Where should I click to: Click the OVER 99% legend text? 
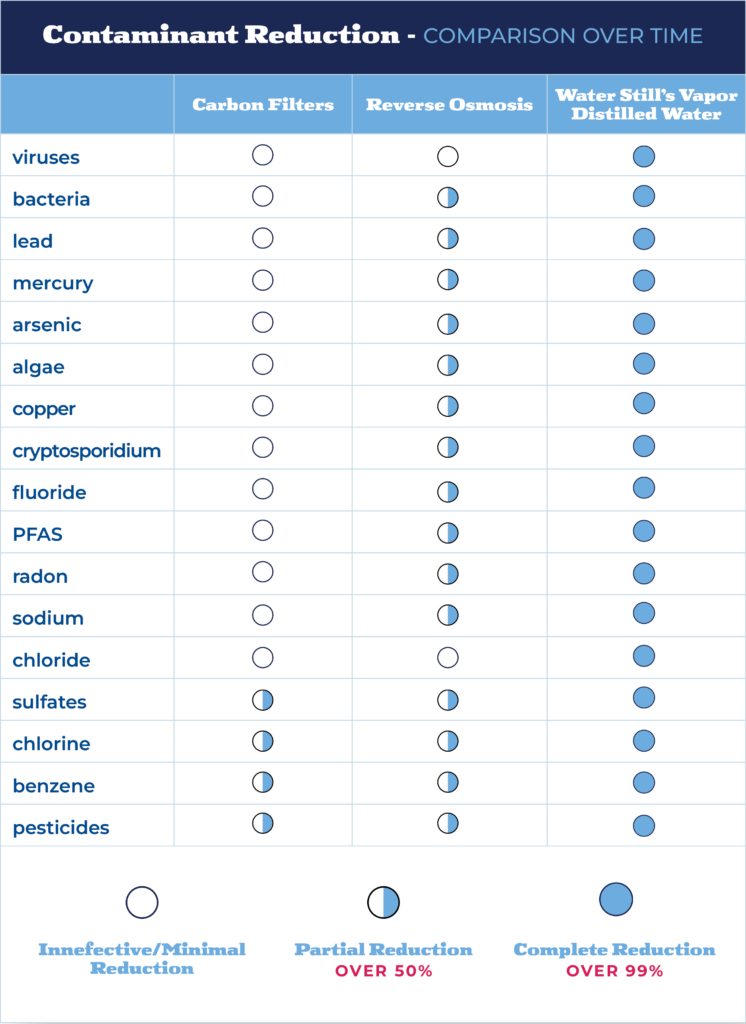[615, 971]
